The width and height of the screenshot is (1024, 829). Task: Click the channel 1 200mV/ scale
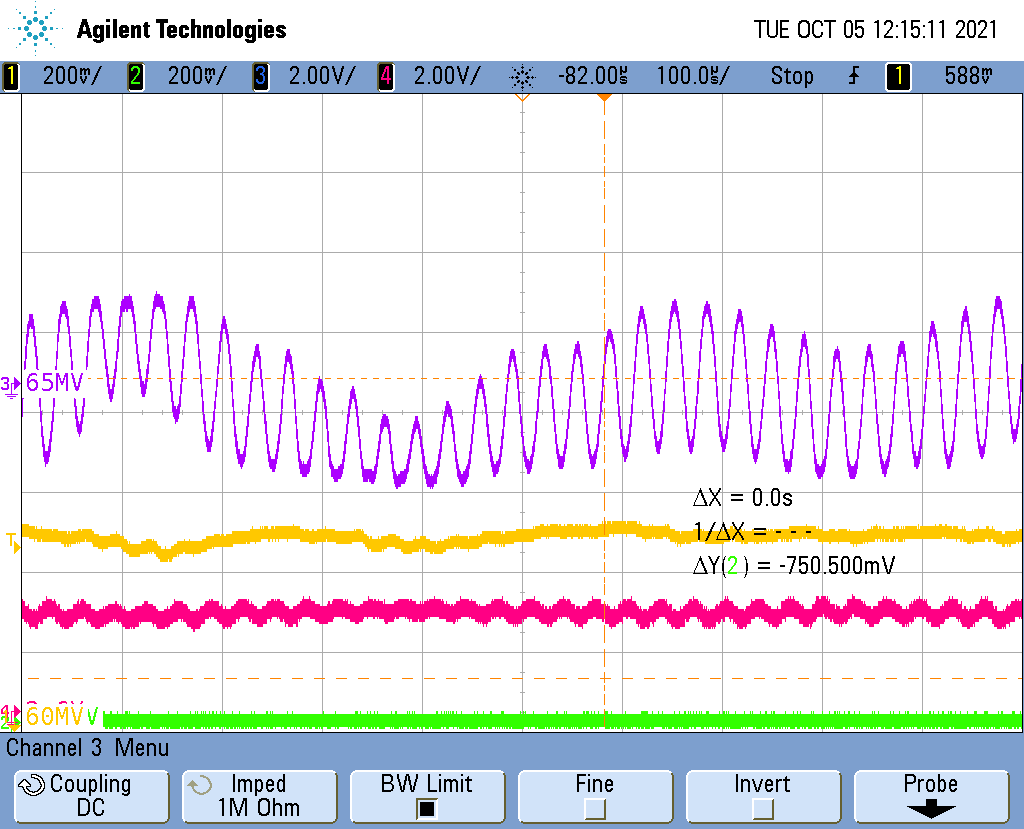72,76
